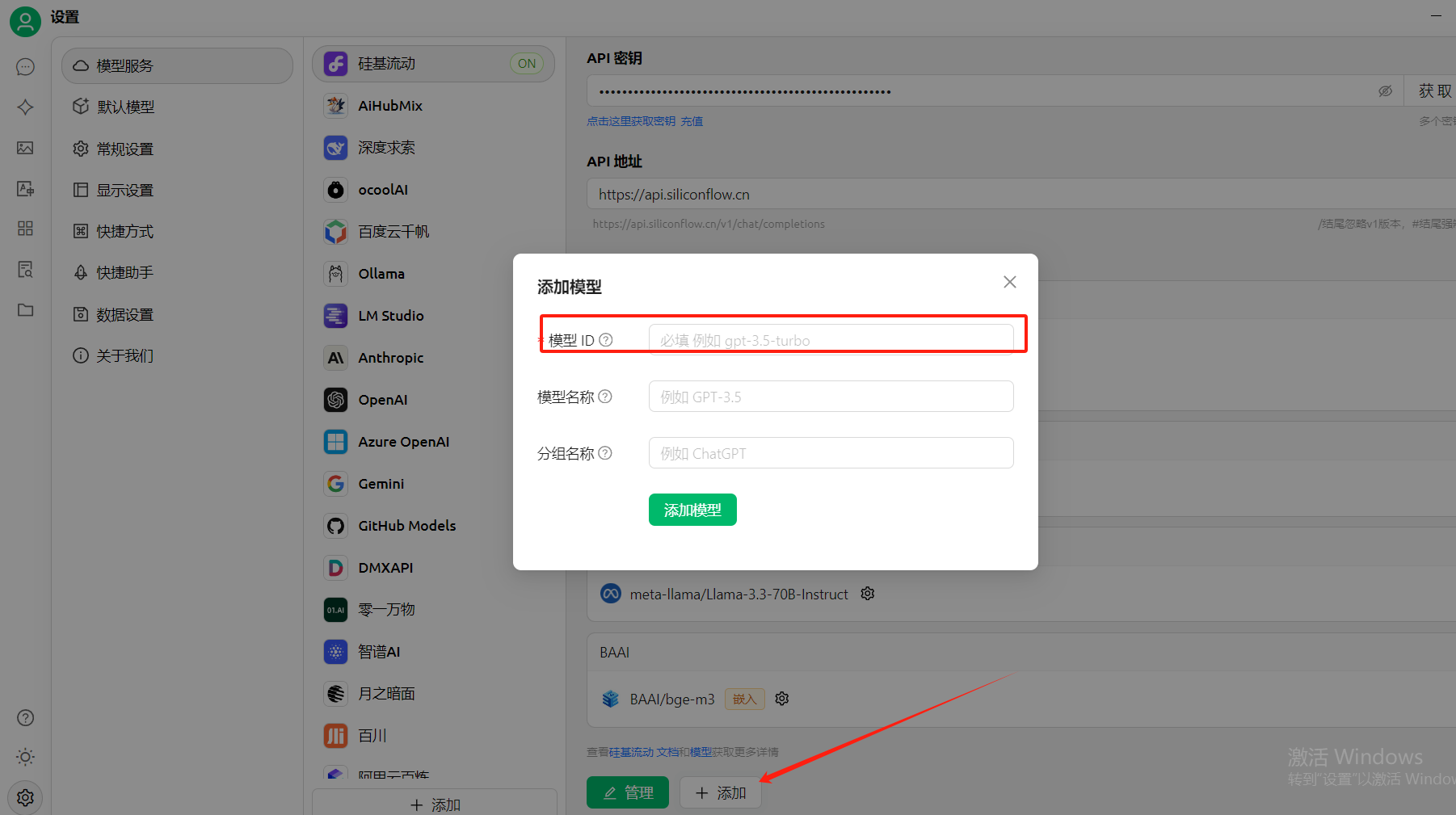Open the translate sidebar icon
This screenshot has height=815, width=1456.
click(x=25, y=188)
